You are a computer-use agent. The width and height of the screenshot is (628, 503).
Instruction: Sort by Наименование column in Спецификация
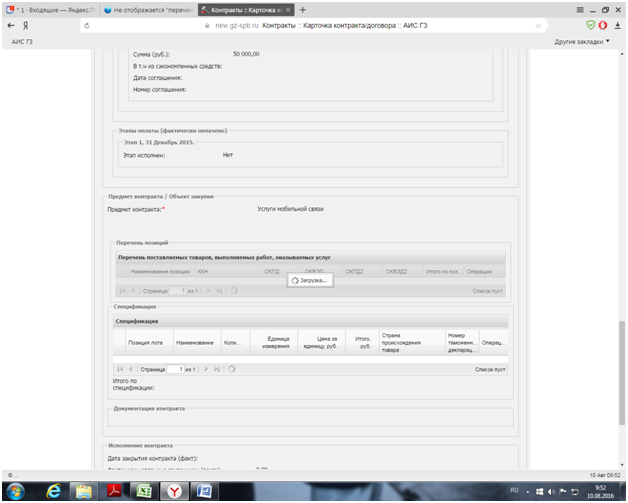[x=197, y=343]
